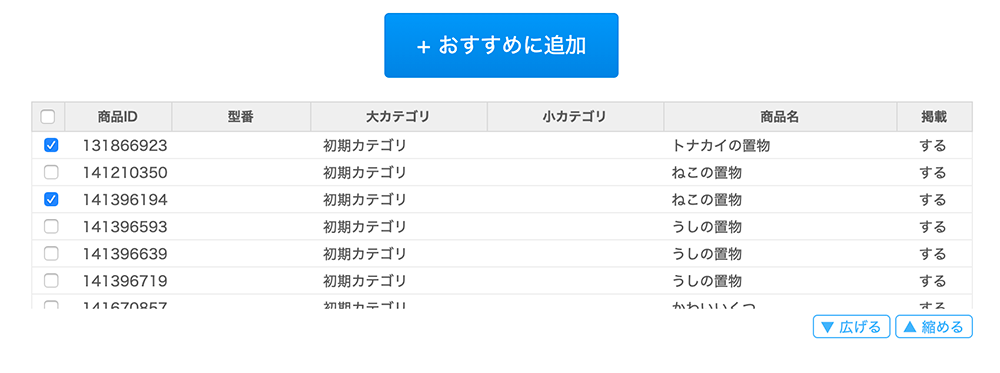Shrink the list with the 縮める button
This screenshot has height=373, width=1000.
pos(934,327)
